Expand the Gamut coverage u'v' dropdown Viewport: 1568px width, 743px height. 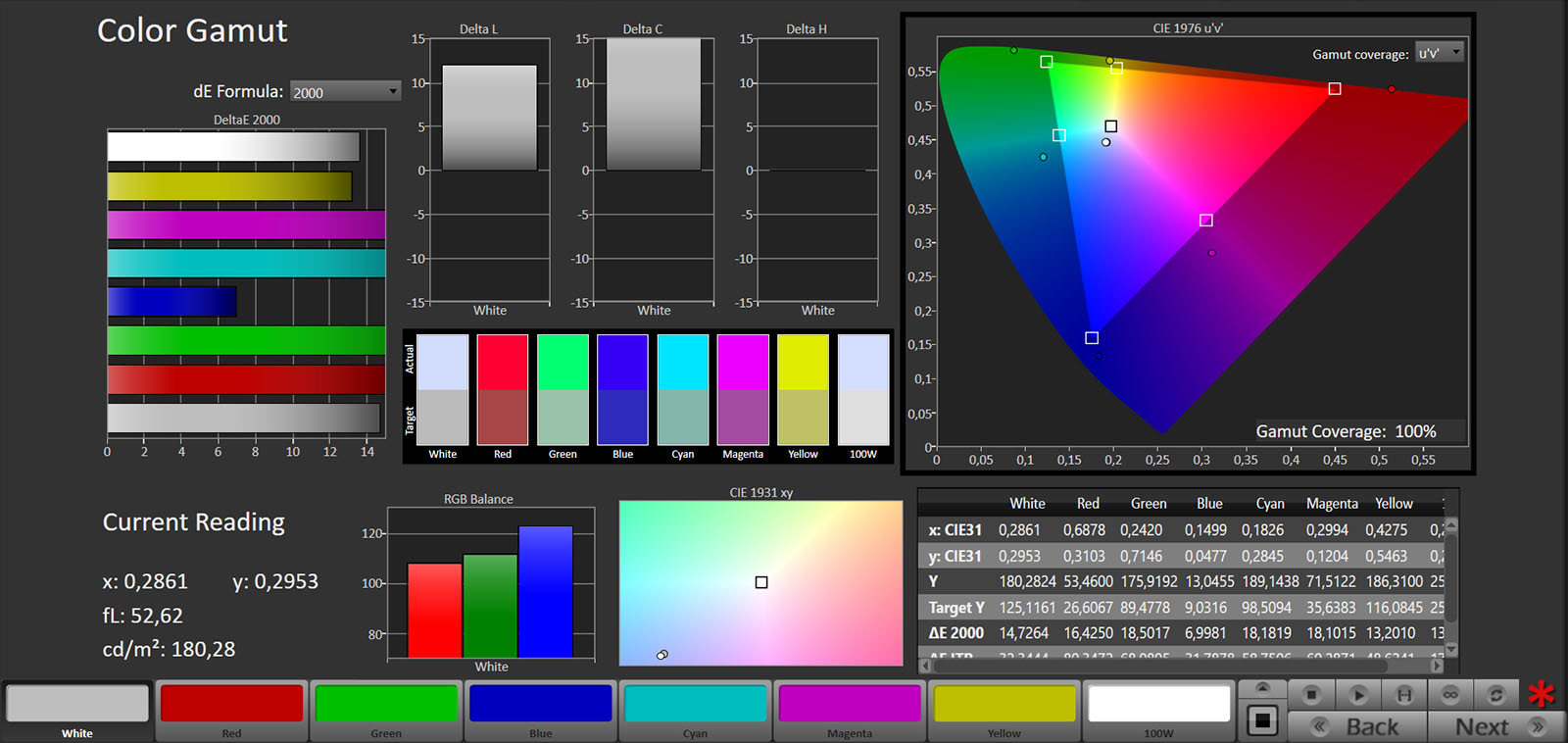1439,53
